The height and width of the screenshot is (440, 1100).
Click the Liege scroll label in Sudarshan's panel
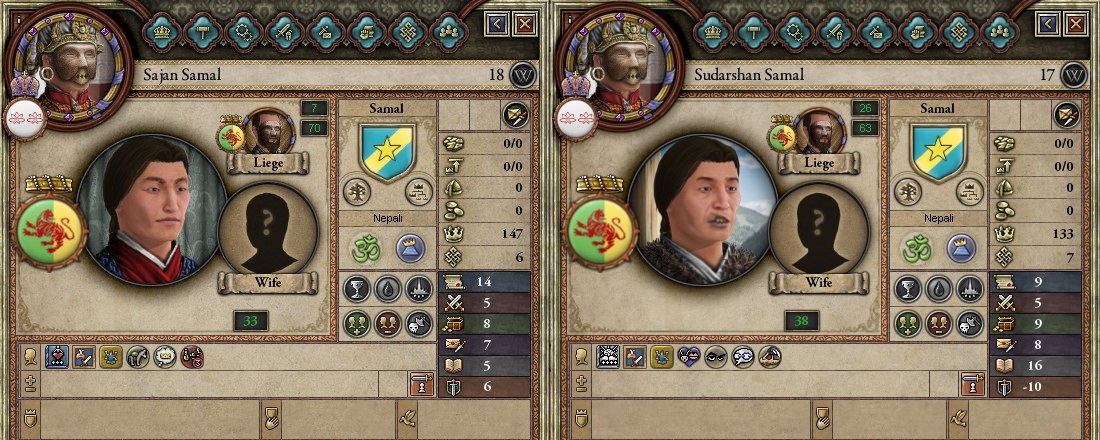[x=818, y=163]
